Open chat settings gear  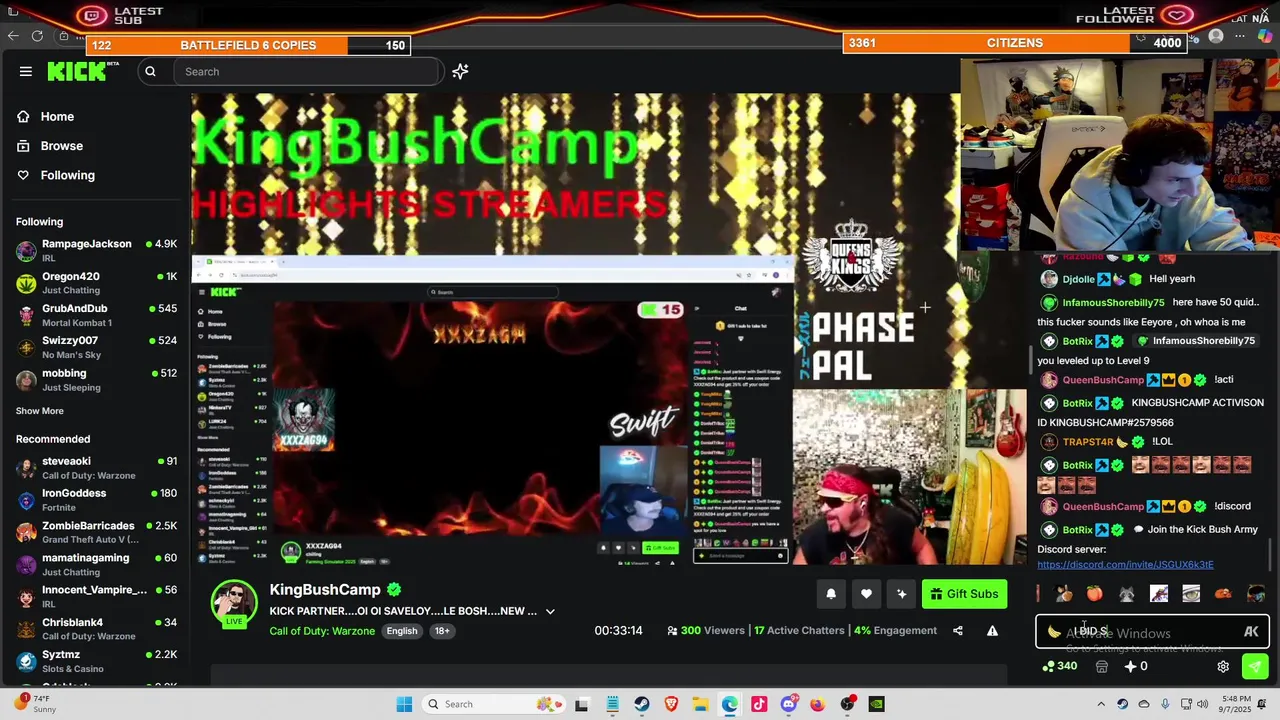[1223, 666]
